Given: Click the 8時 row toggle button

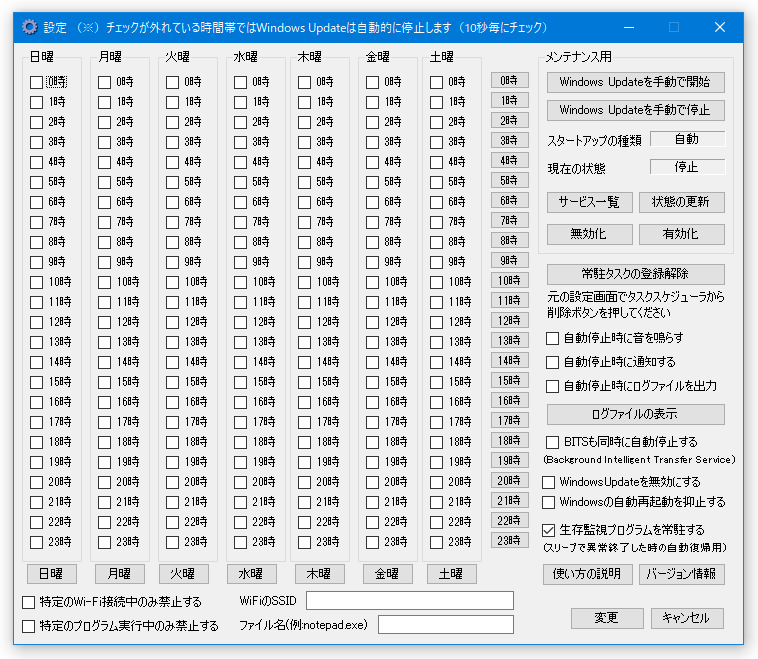Looking at the screenshot, I should click(510, 240).
